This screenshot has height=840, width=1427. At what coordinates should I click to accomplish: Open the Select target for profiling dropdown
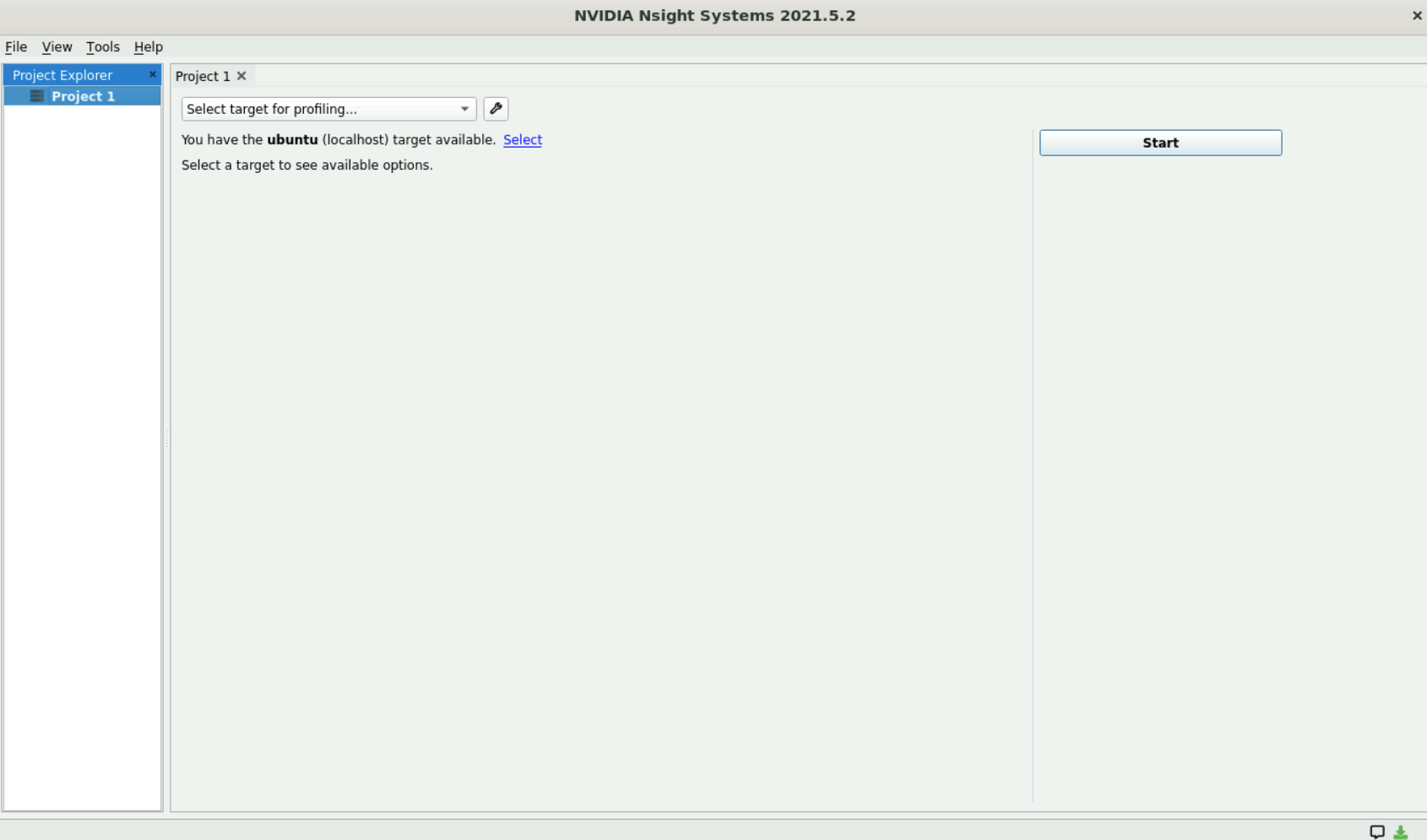[x=329, y=109]
